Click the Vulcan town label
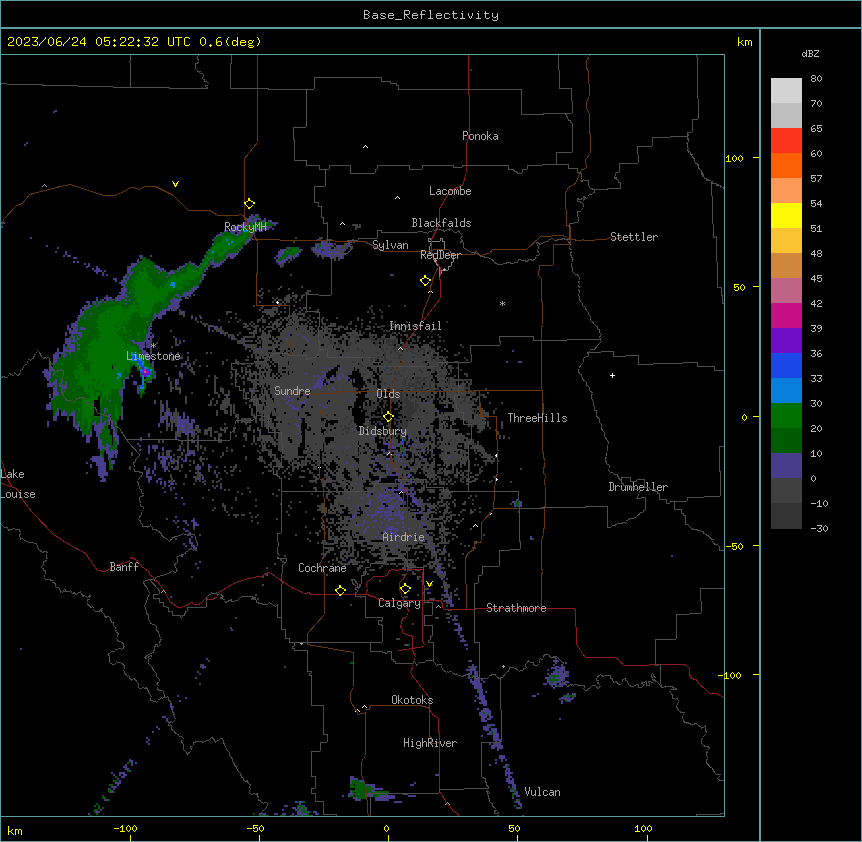The image size is (862, 842). coord(542,792)
